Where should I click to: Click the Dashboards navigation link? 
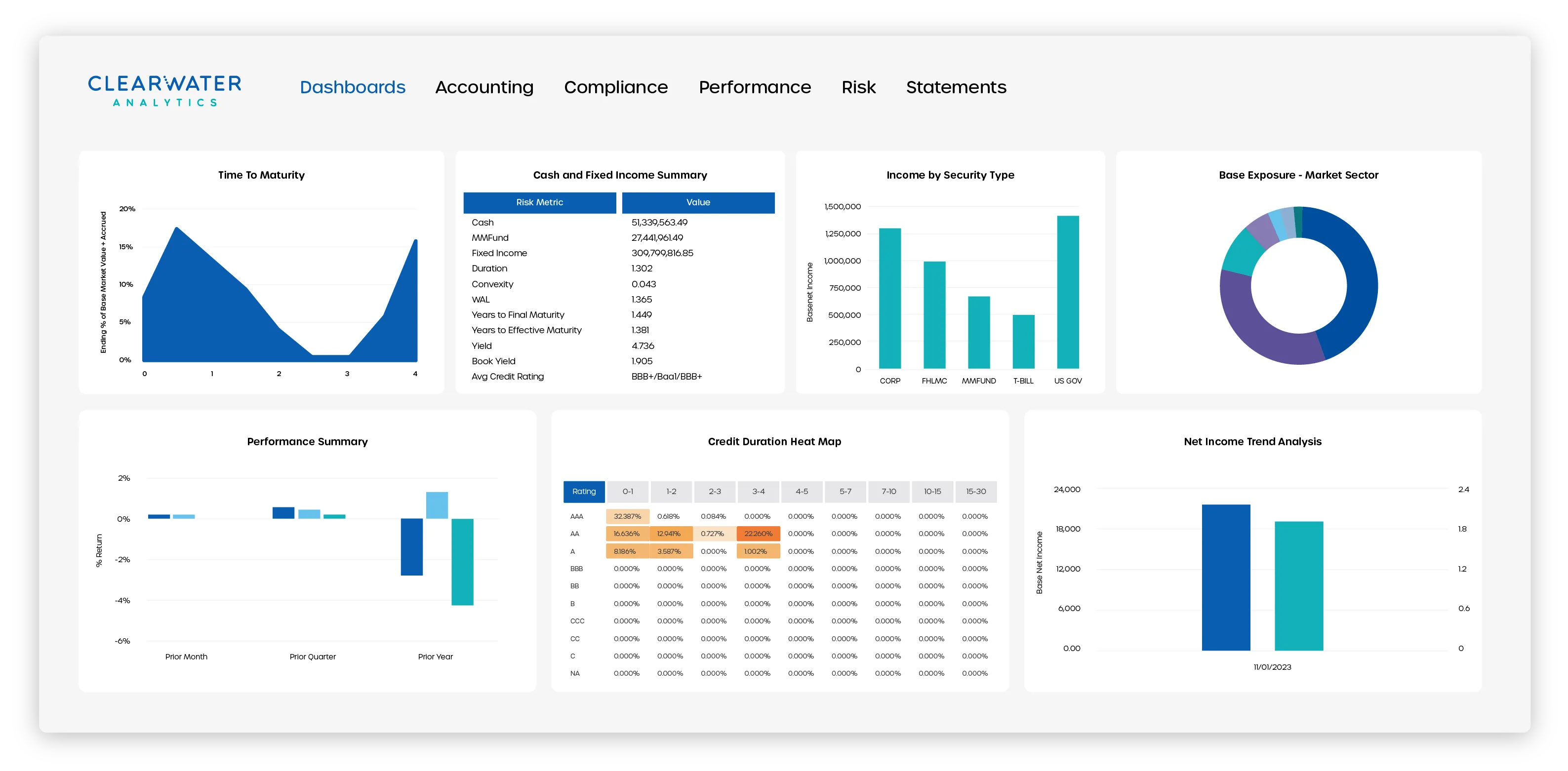point(353,87)
